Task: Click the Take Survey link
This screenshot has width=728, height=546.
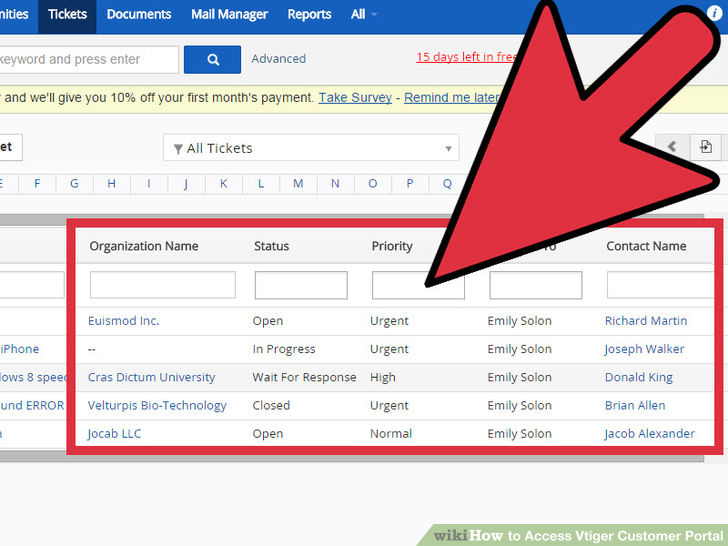Action: pos(355,98)
